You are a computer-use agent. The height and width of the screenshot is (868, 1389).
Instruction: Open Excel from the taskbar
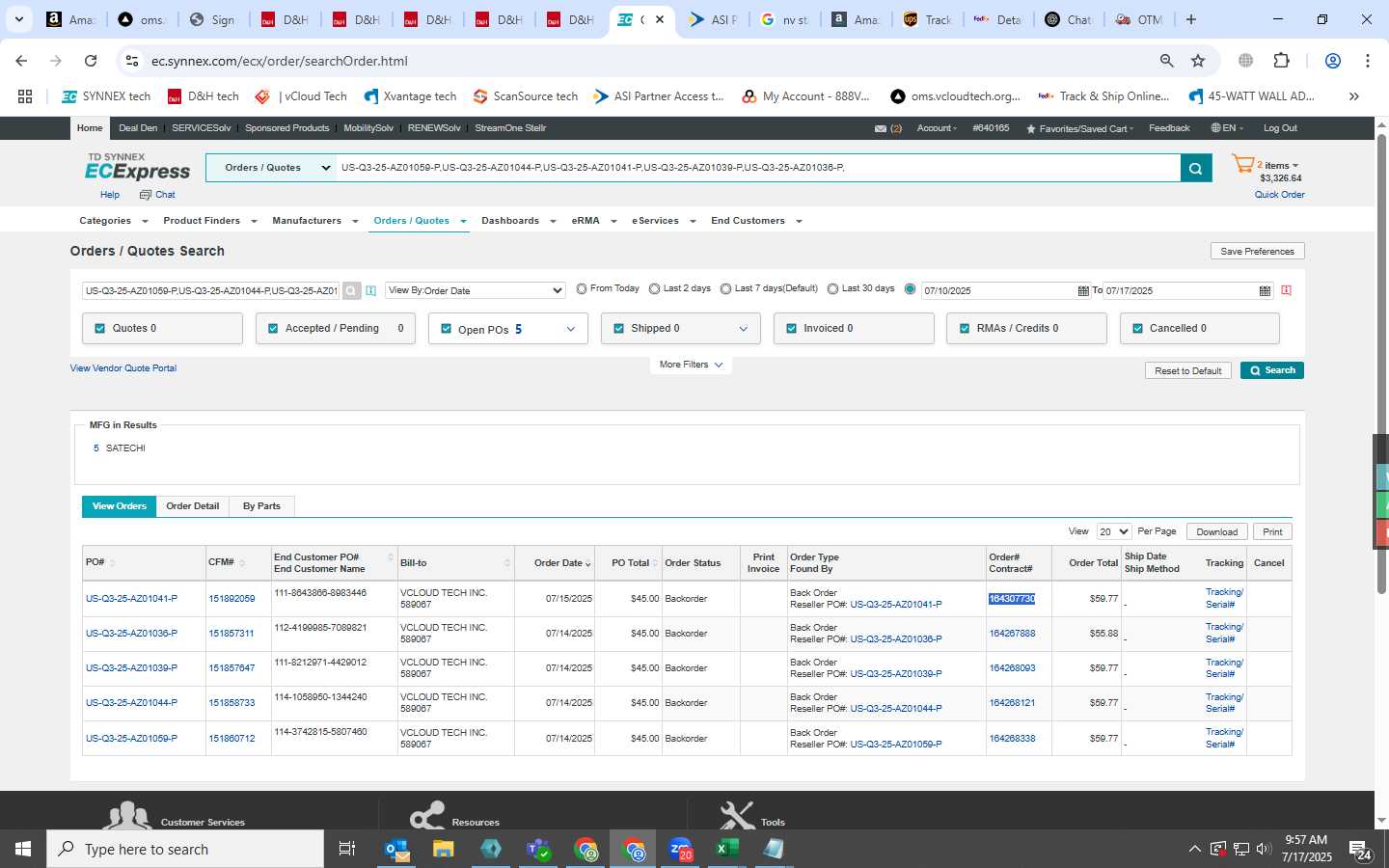727,849
